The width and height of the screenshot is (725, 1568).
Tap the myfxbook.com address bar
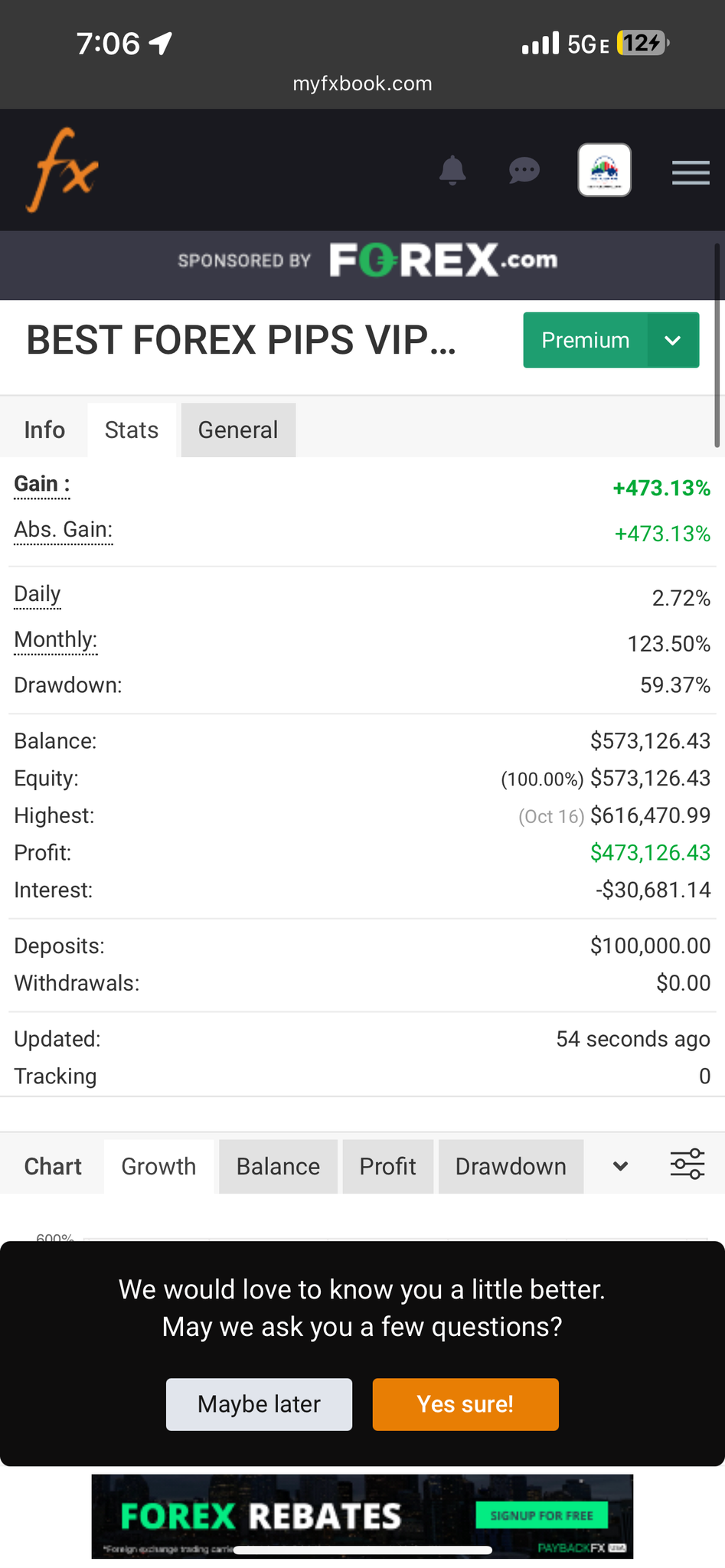(x=362, y=83)
